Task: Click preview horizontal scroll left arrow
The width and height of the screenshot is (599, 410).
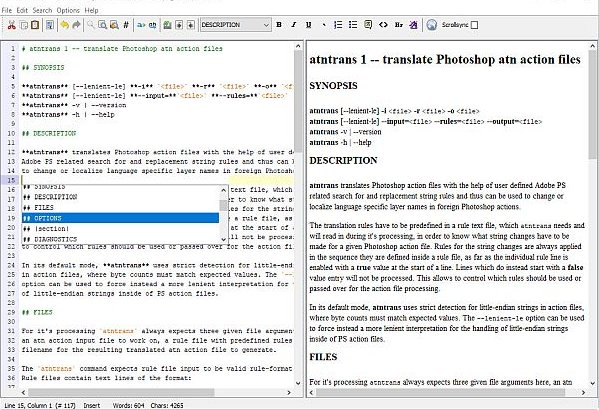Action: [312, 392]
